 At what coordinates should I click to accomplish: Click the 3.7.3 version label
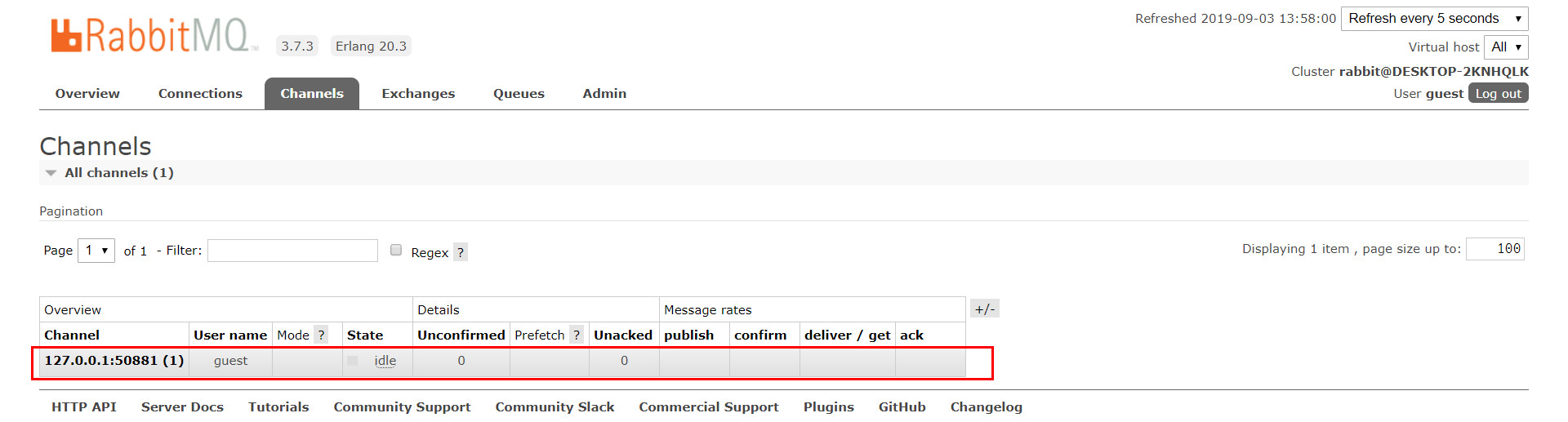pos(297,46)
